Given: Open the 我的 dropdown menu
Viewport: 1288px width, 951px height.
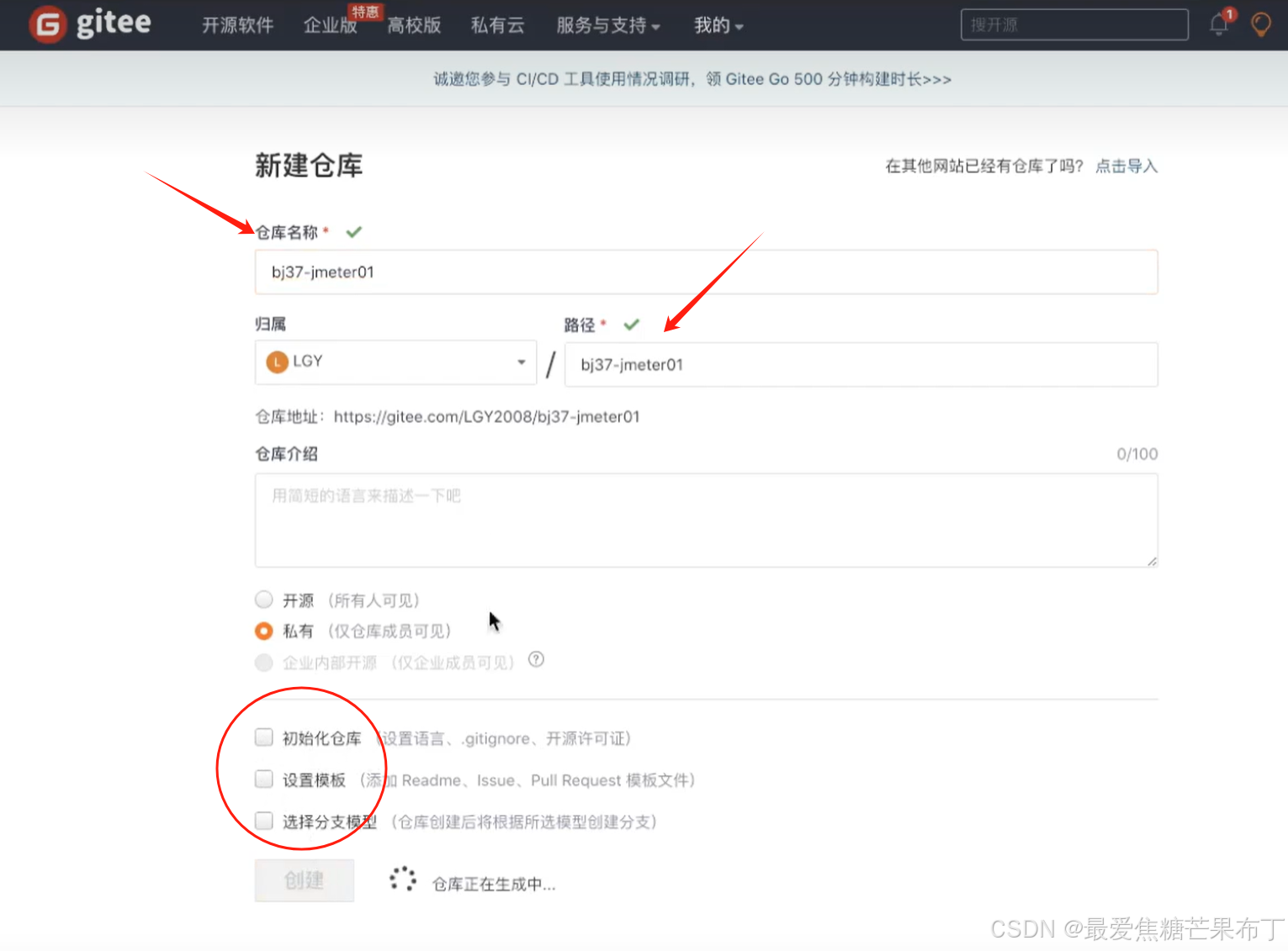Looking at the screenshot, I should (x=718, y=26).
